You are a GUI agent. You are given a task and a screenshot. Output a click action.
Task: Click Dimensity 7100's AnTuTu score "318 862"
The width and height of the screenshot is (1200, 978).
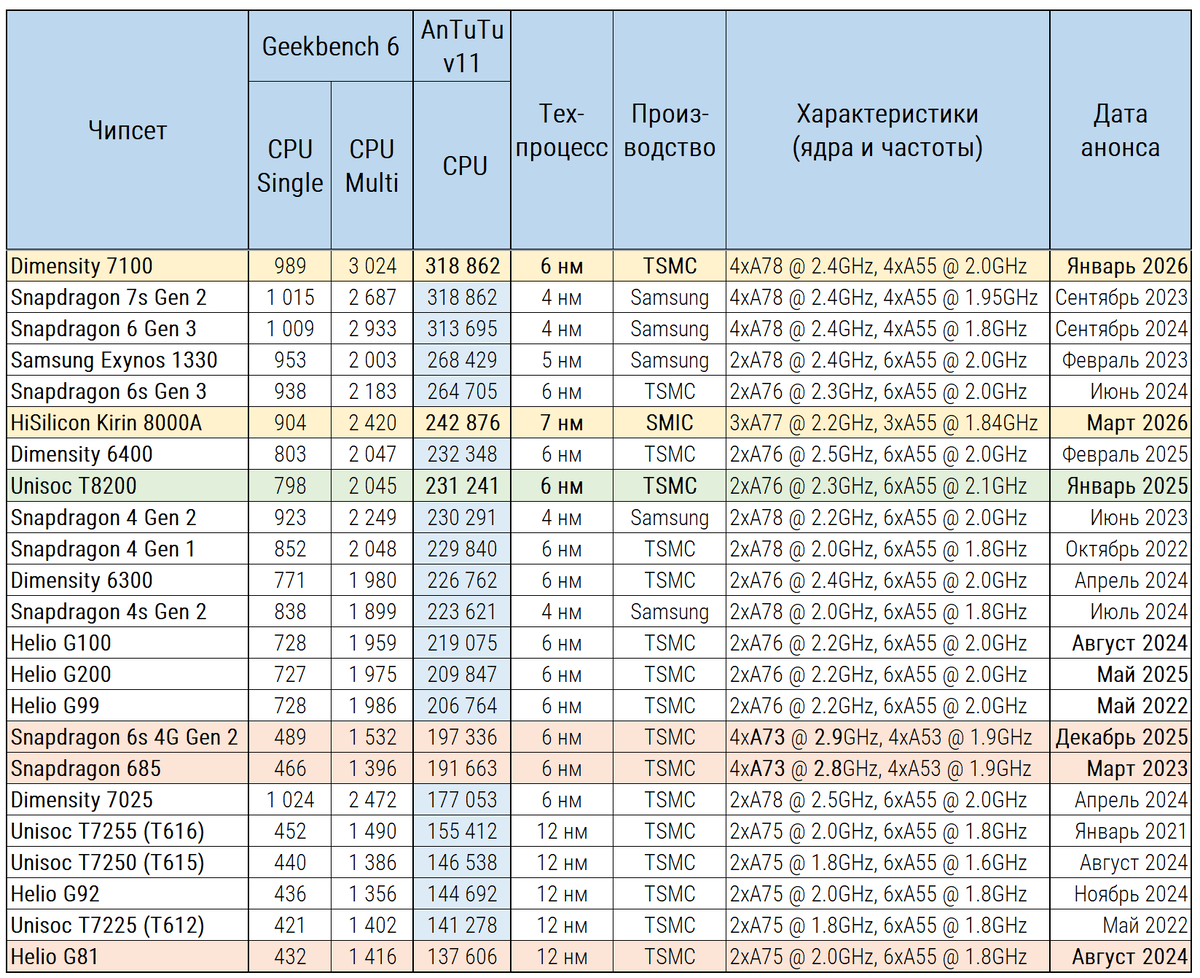click(x=461, y=266)
